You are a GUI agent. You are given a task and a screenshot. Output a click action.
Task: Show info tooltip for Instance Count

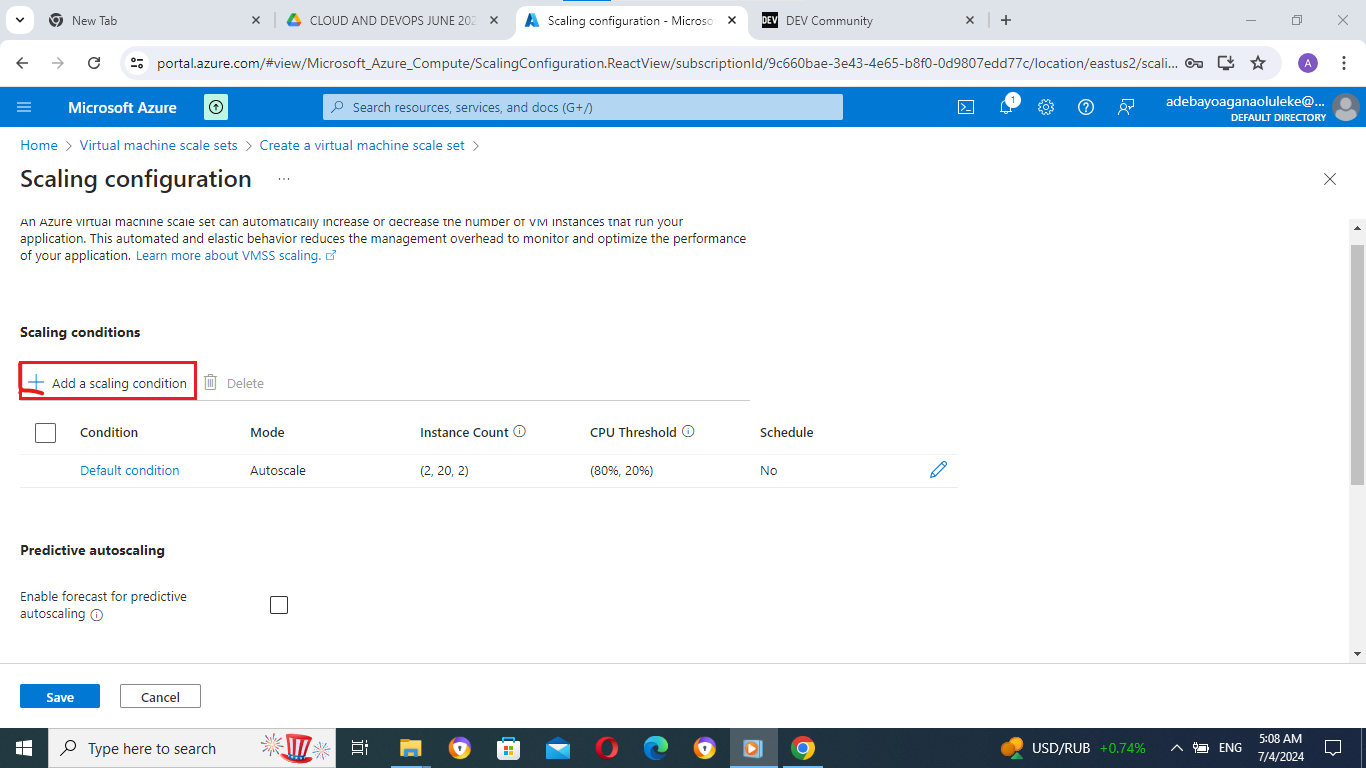pos(519,432)
